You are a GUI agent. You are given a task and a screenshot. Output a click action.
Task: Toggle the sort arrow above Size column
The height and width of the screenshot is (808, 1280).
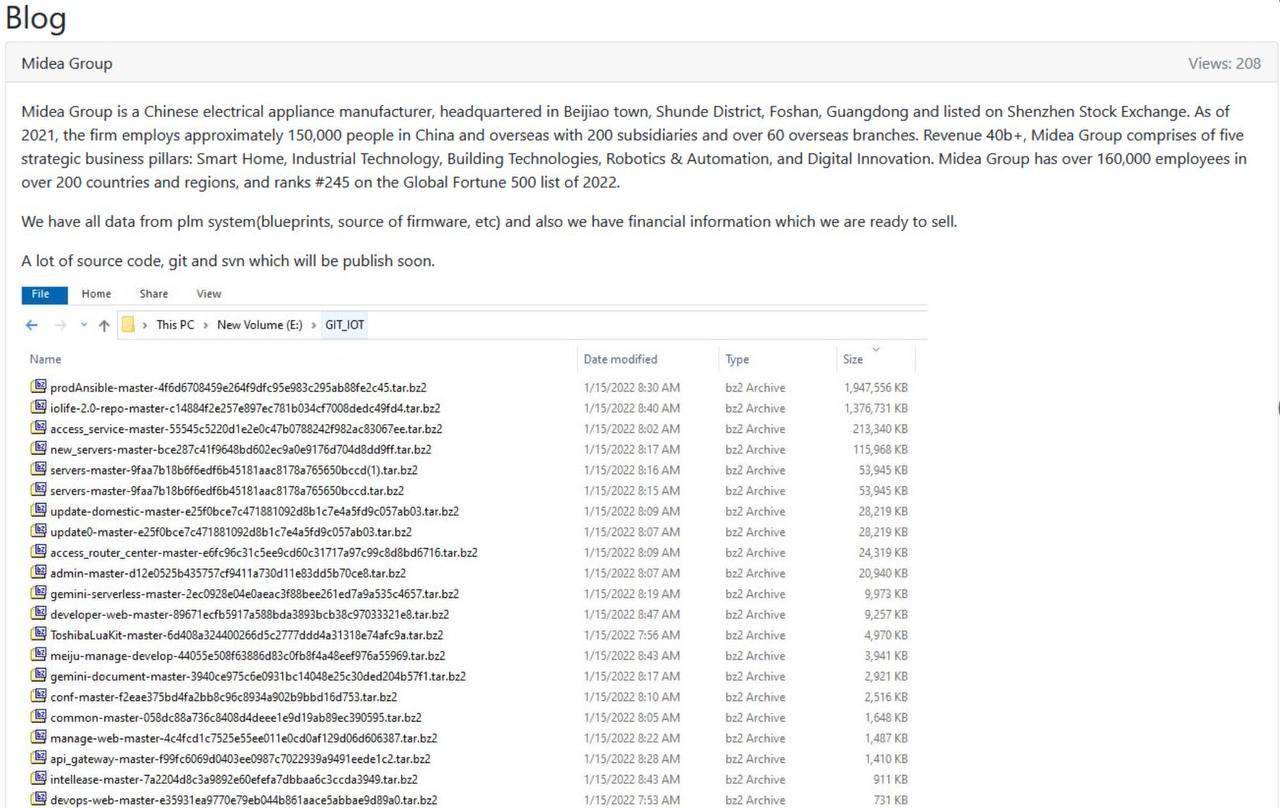click(x=877, y=349)
